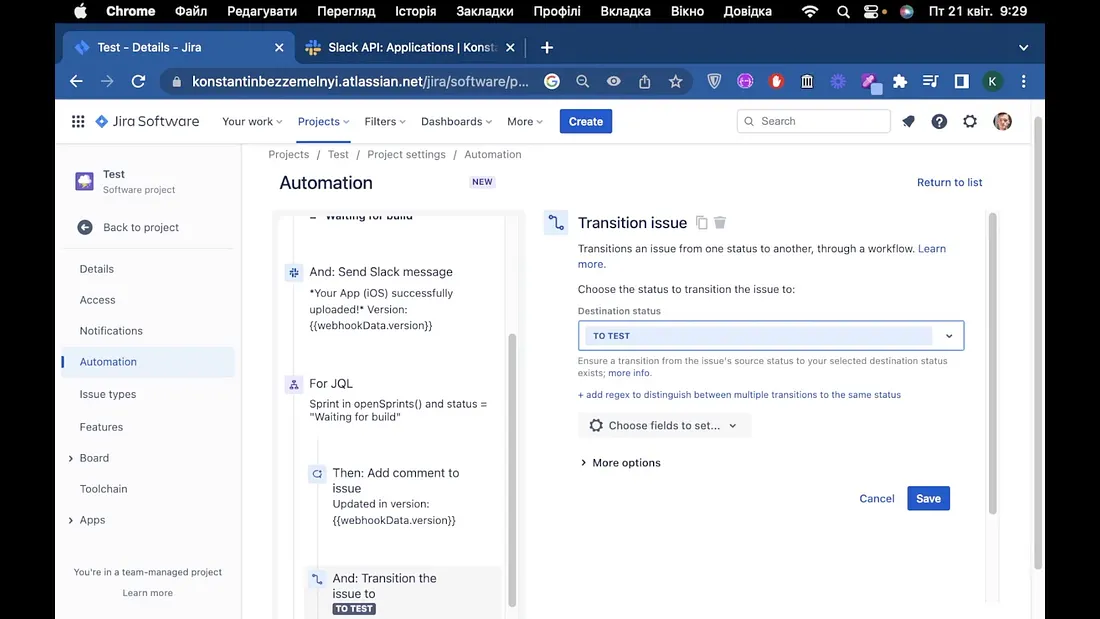Click the Slack icon beside Send Slack message
1100x619 pixels.
coord(294,272)
